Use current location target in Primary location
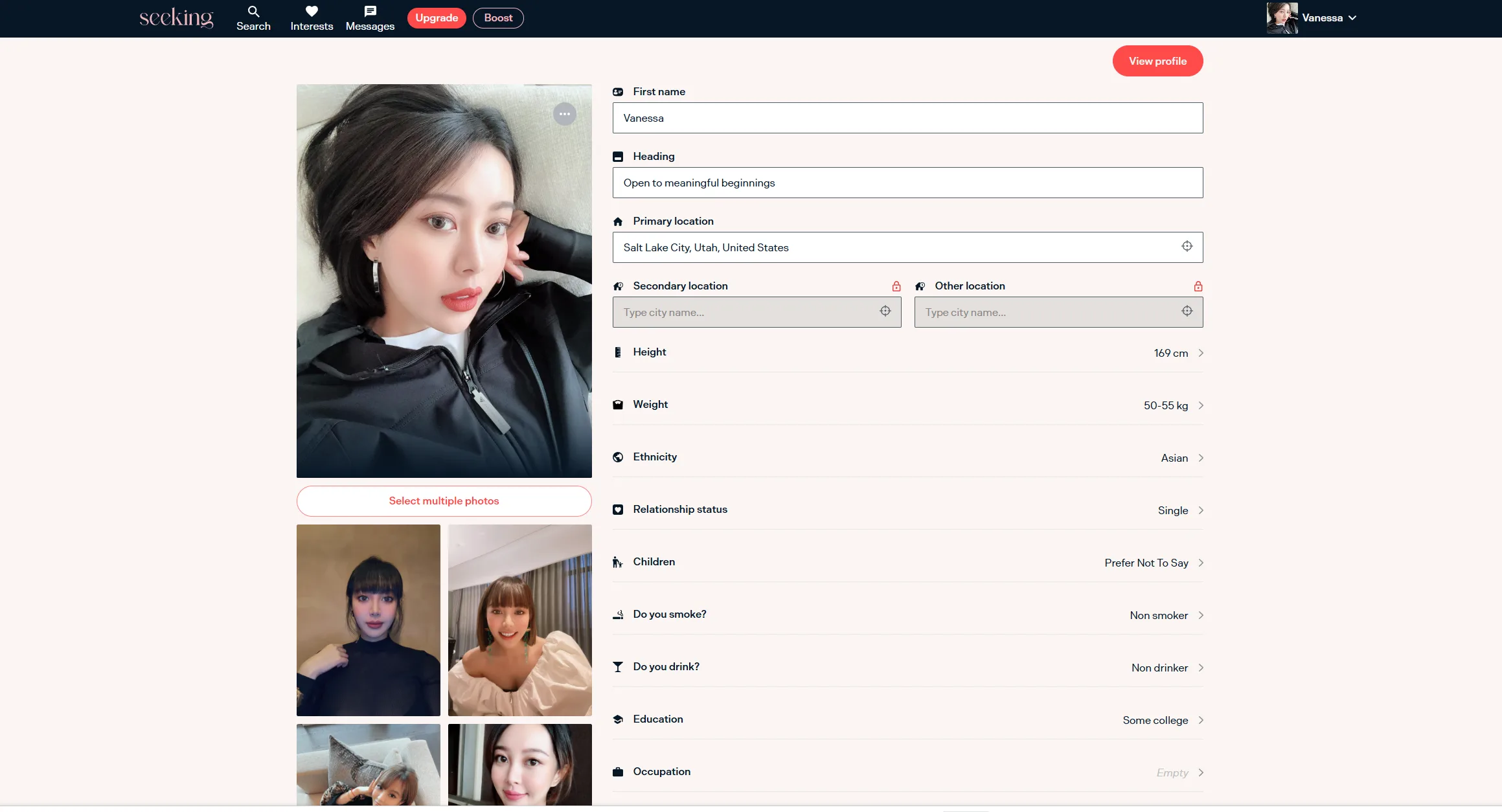 (x=1187, y=246)
